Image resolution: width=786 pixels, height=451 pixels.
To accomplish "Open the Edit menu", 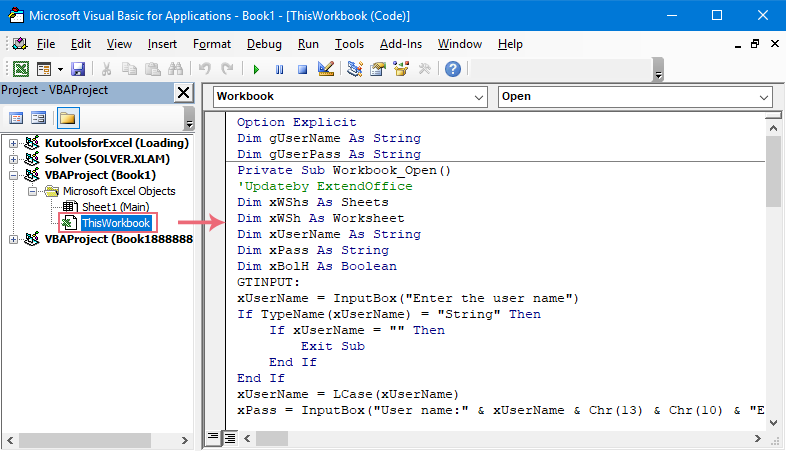I will tap(81, 44).
